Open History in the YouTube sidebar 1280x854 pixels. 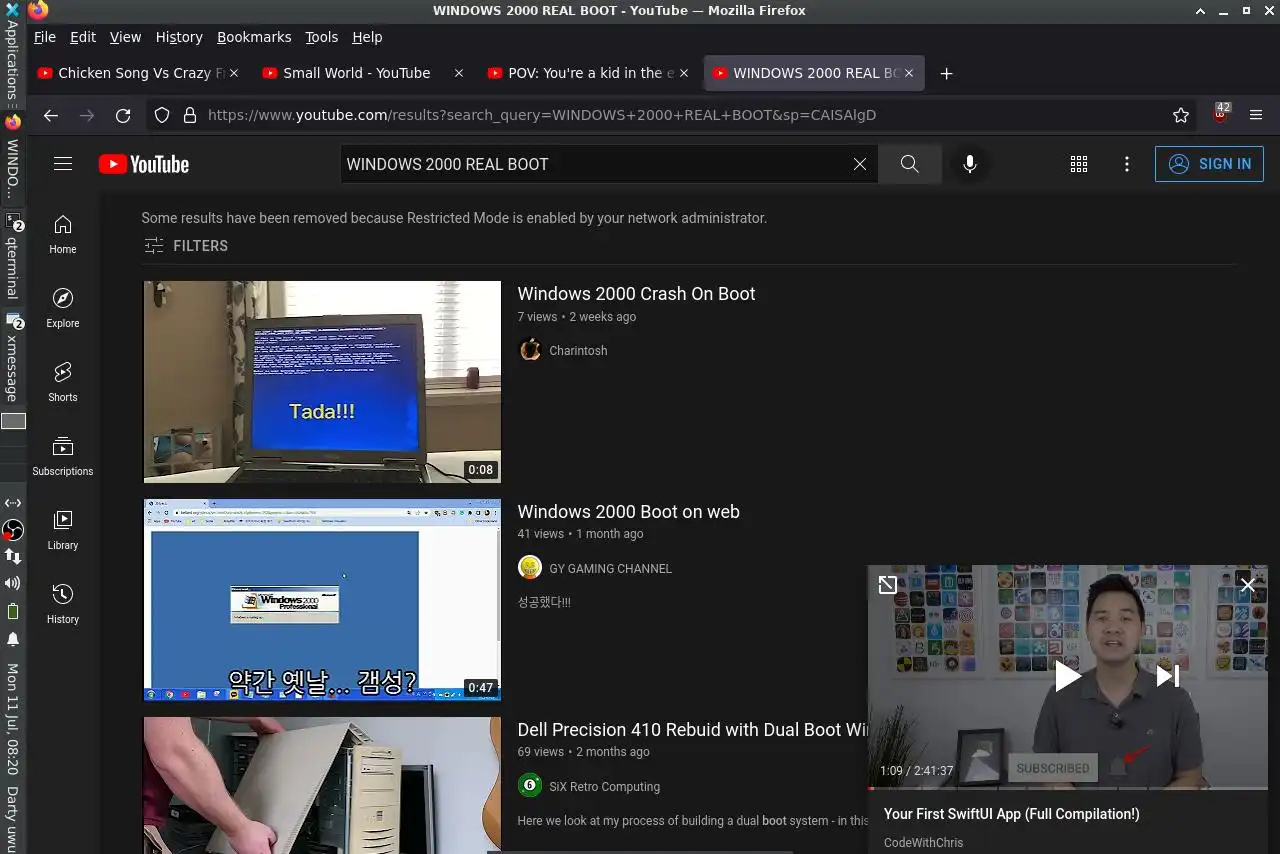pyautogui.click(x=63, y=604)
